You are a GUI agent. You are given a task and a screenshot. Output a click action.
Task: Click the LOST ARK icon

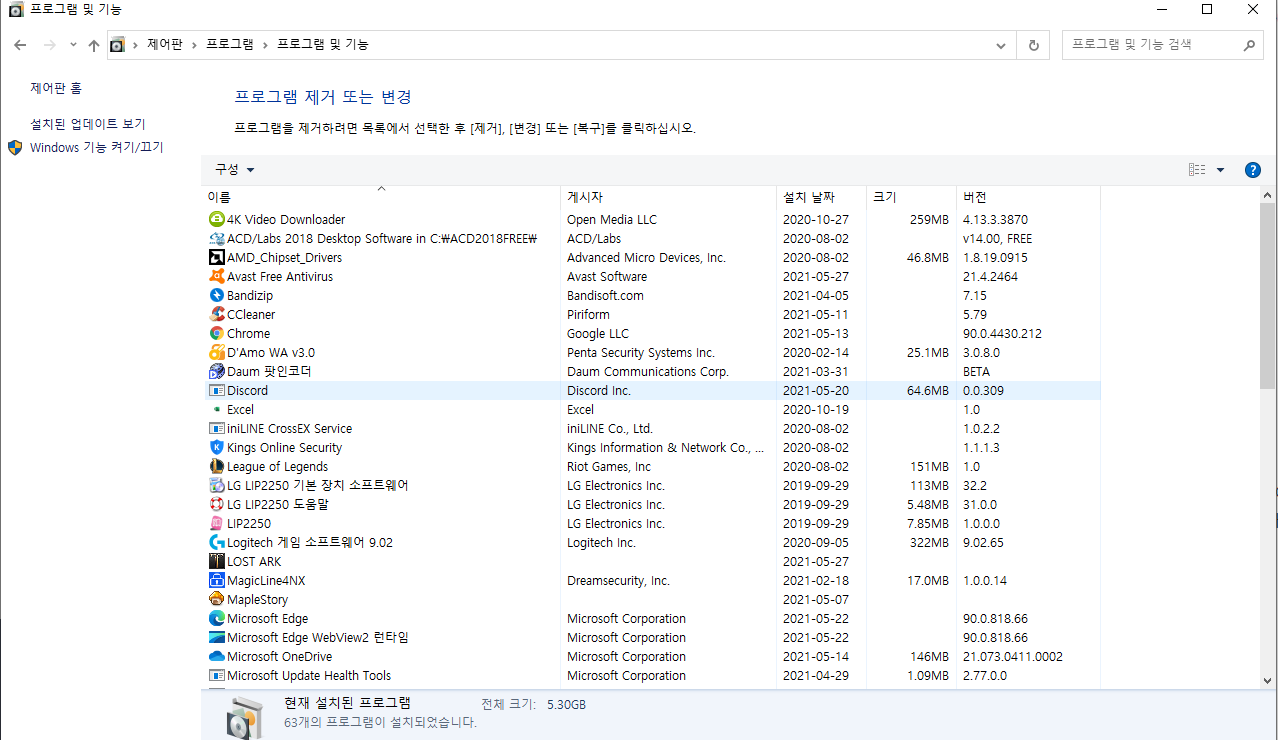tap(217, 561)
